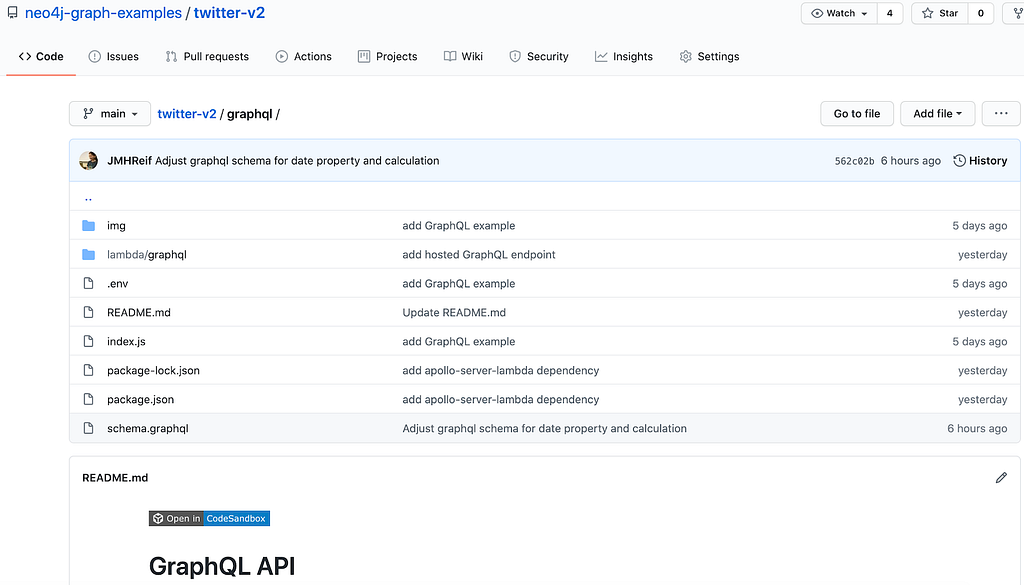Click the file icon for package-lock.json
This screenshot has height=585, width=1024.
[x=89, y=370]
